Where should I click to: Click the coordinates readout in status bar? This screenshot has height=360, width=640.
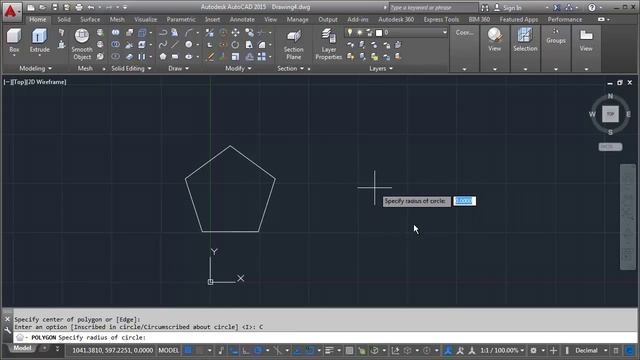(113, 350)
